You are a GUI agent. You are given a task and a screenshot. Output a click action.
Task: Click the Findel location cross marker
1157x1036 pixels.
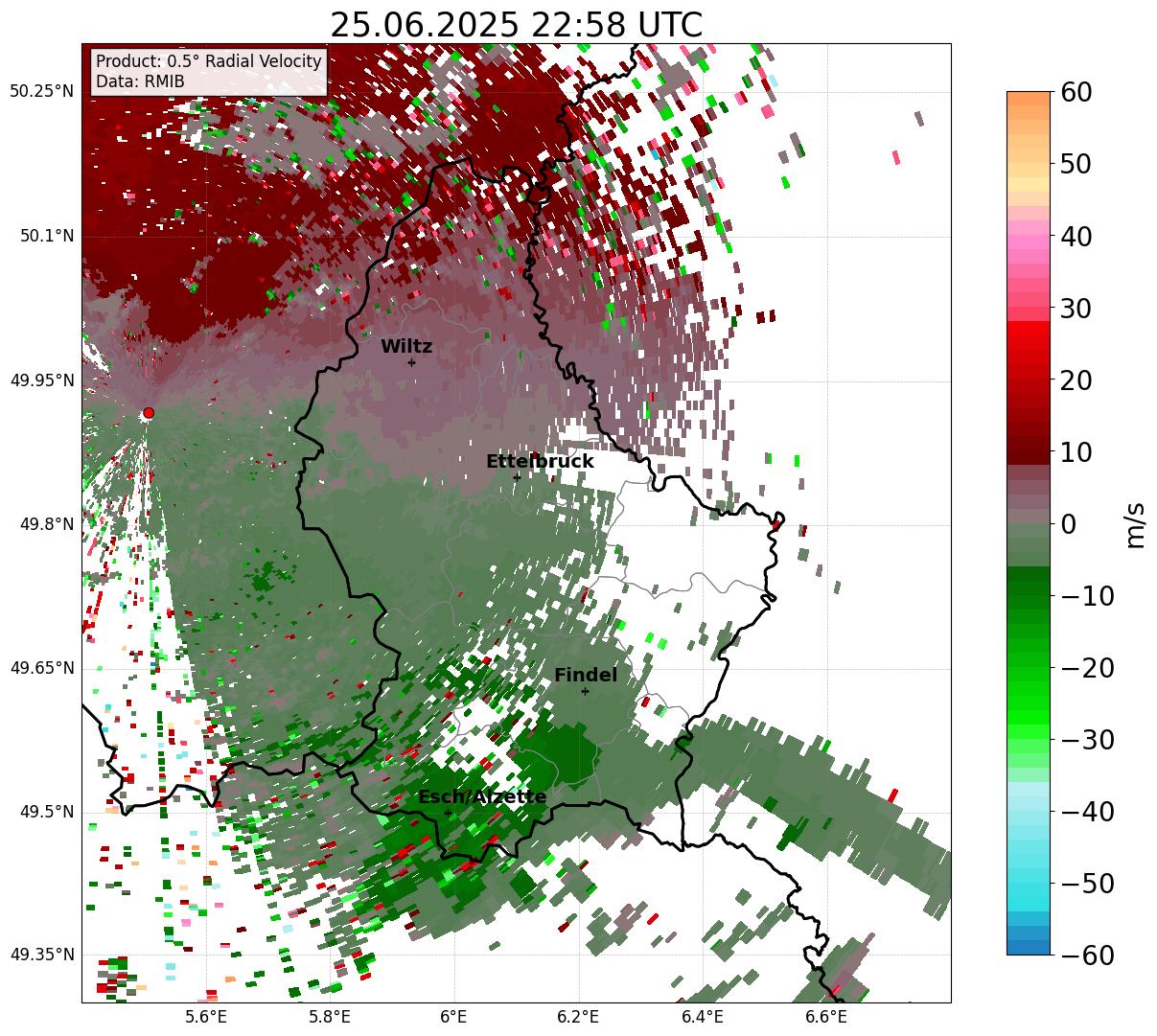(x=585, y=691)
